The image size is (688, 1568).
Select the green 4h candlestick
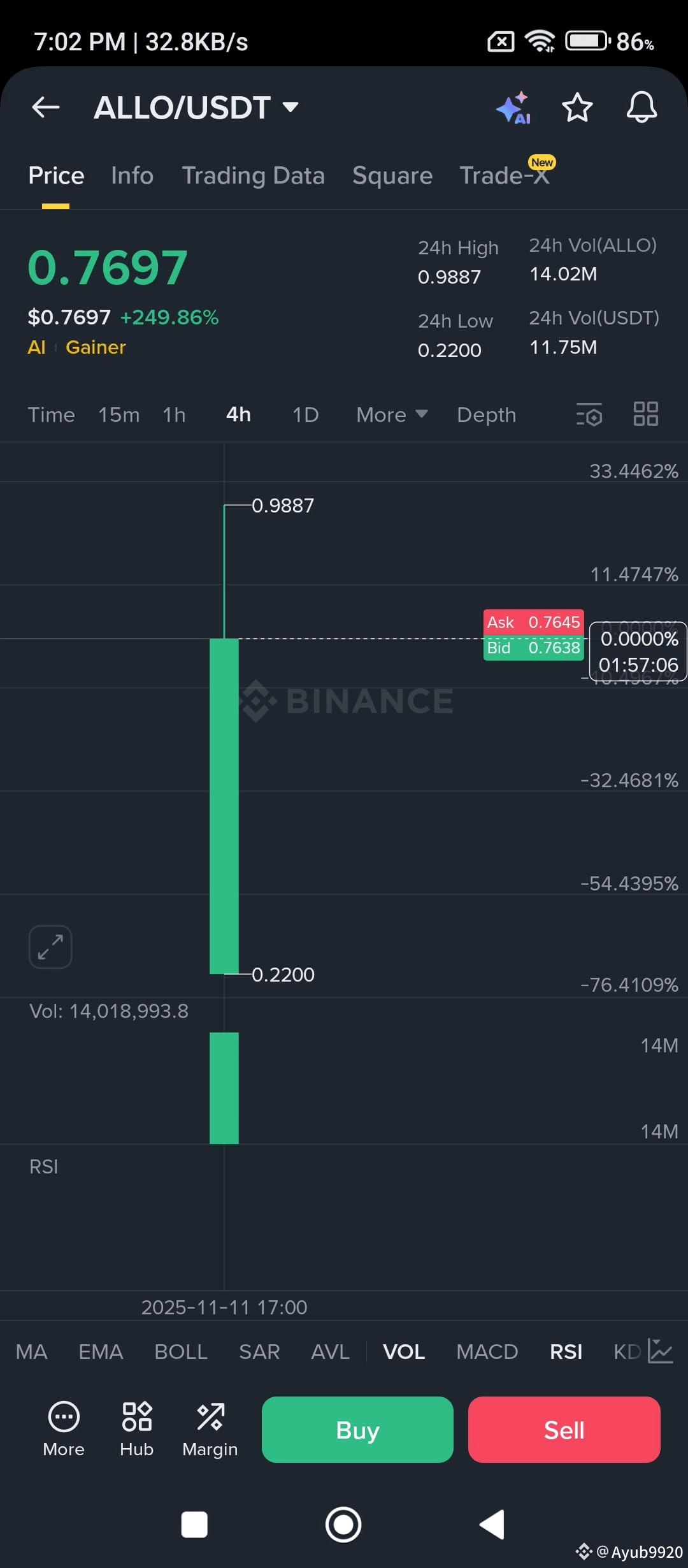224,806
